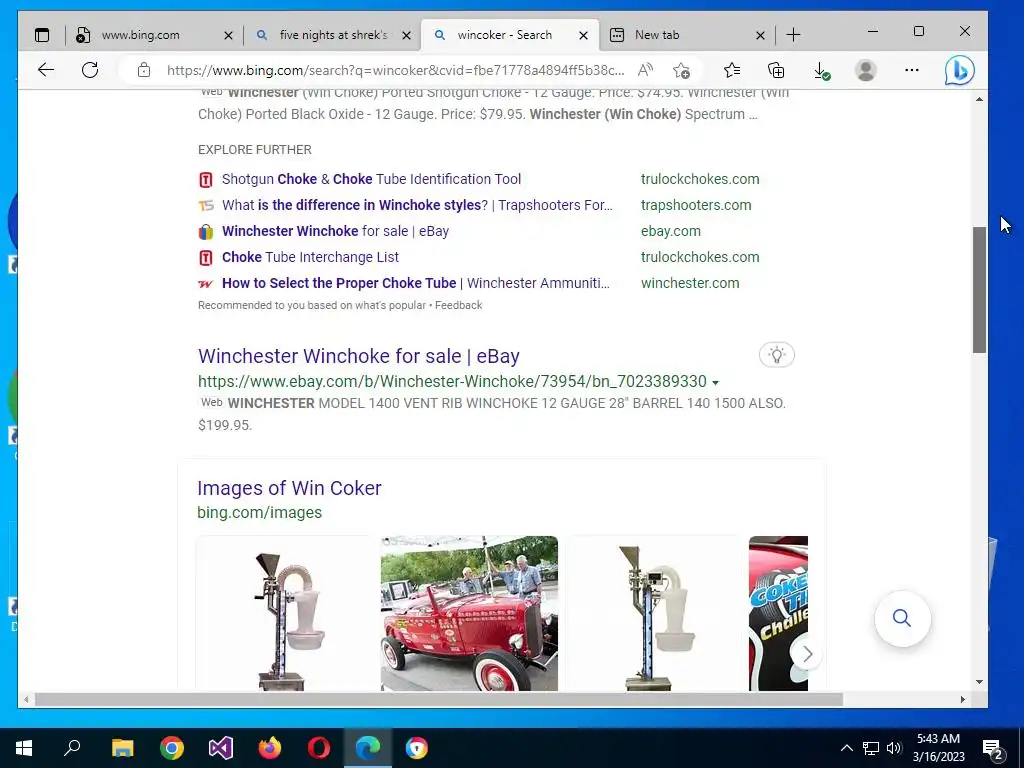Open the volume speaker tray icon
This screenshot has width=1024, height=768.
pyautogui.click(x=894, y=748)
